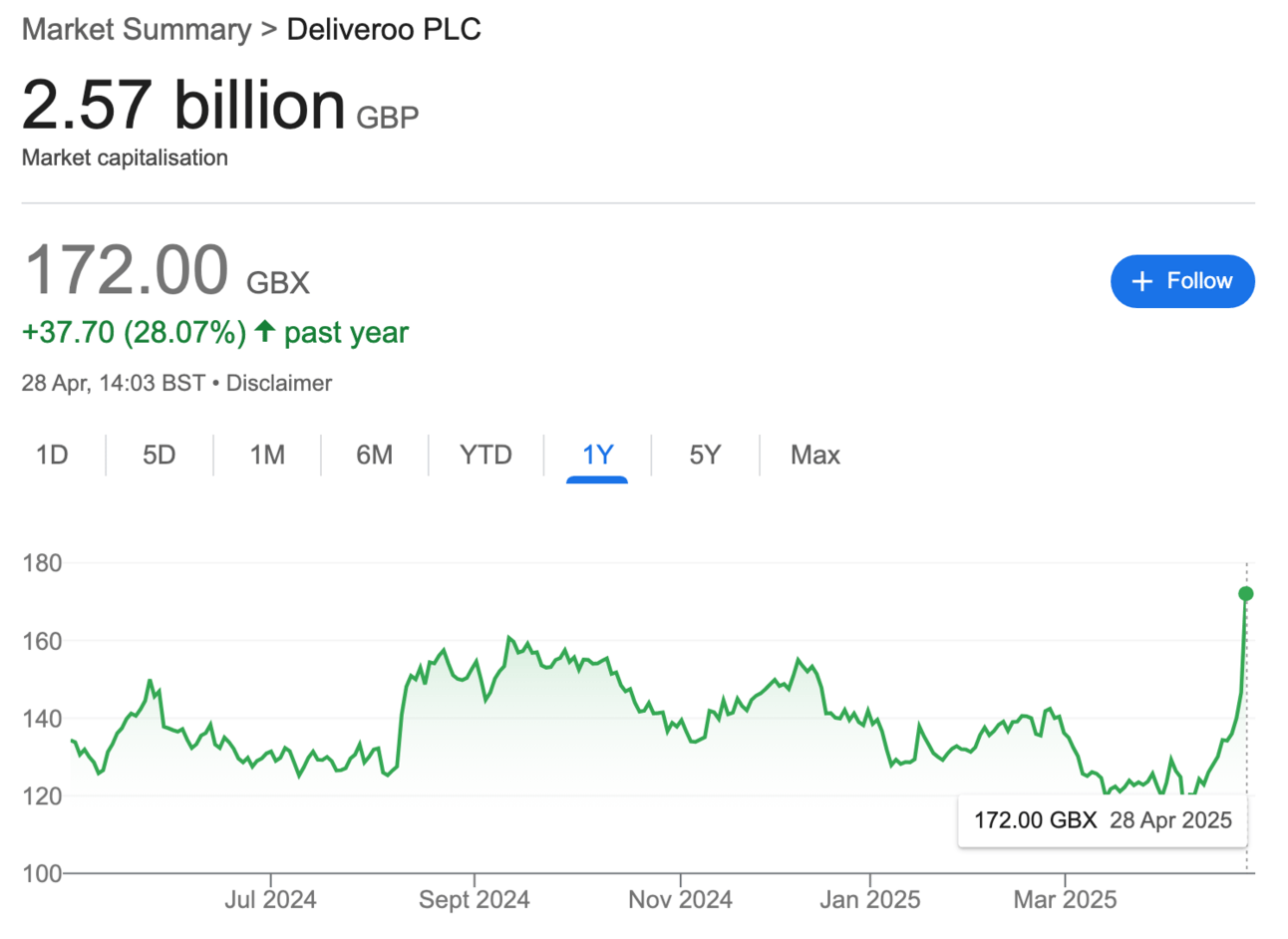Click the Follow button
This screenshot has height=939, width=1288.
point(1181,281)
